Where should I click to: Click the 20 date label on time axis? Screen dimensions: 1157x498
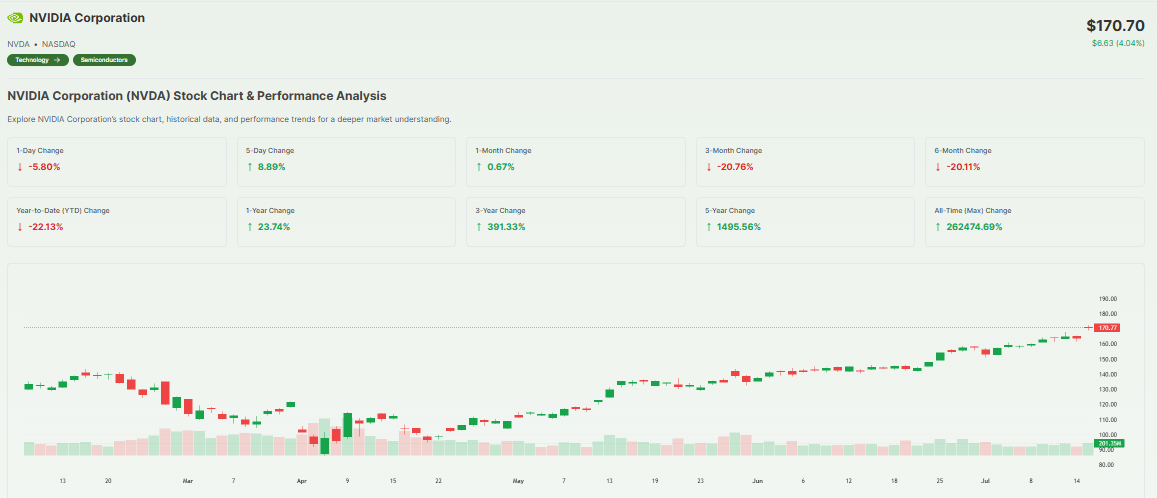[x=108, y=480]
